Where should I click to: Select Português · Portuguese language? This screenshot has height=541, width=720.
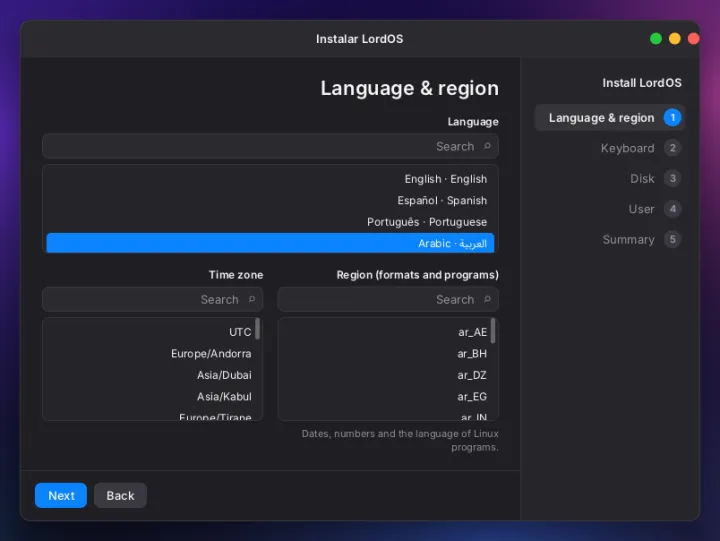tap(270, 222)
